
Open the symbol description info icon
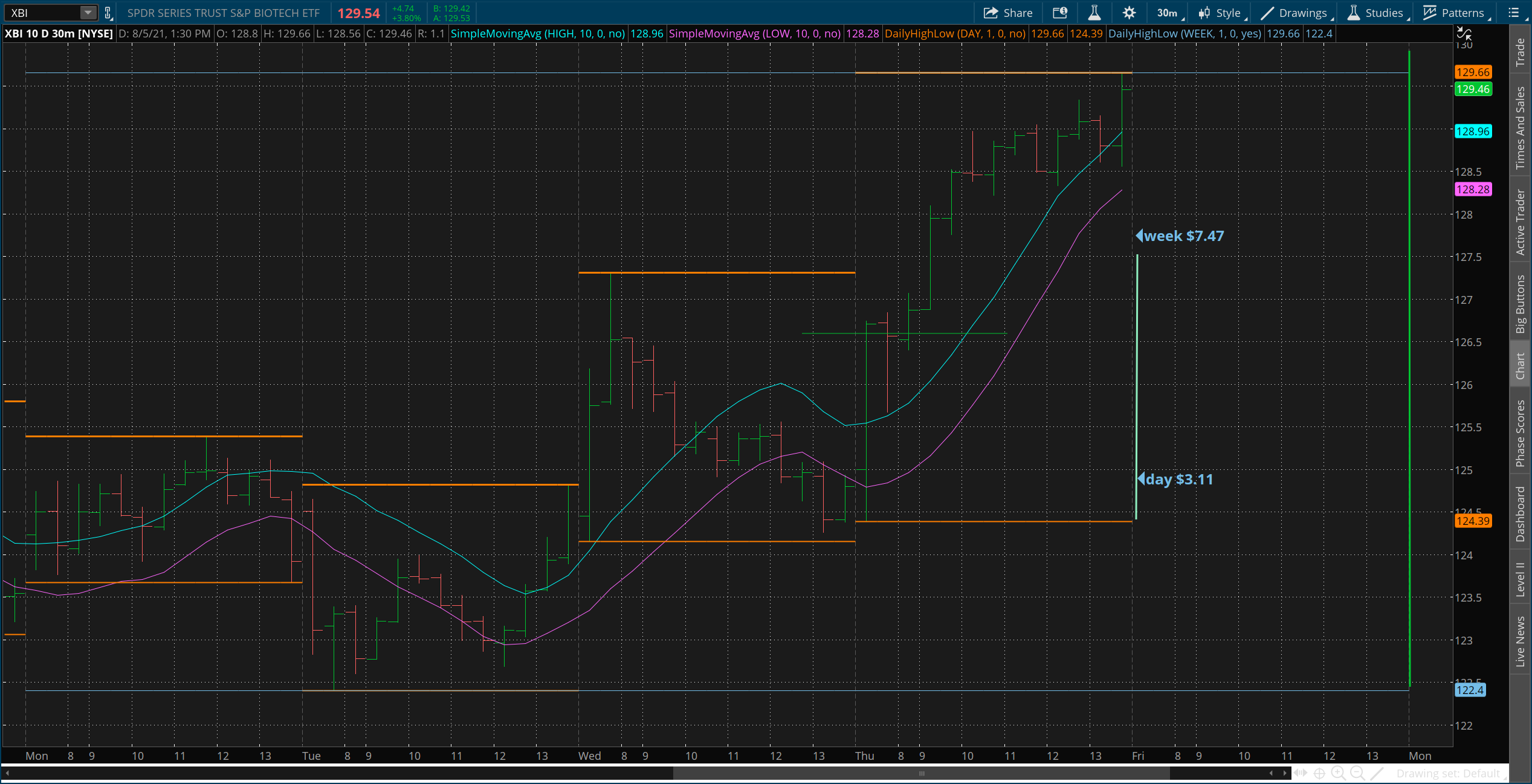pos(1060,13)
